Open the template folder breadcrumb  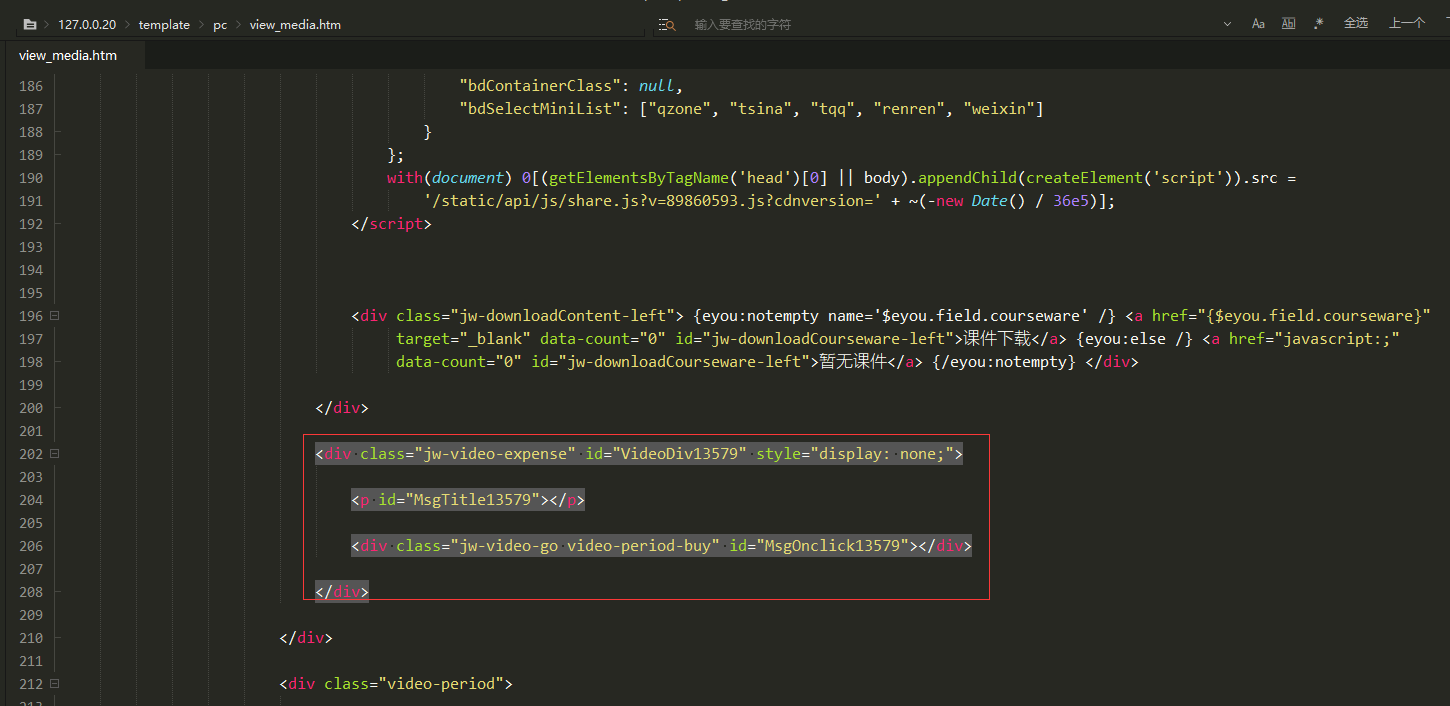[x=164, y=25]
